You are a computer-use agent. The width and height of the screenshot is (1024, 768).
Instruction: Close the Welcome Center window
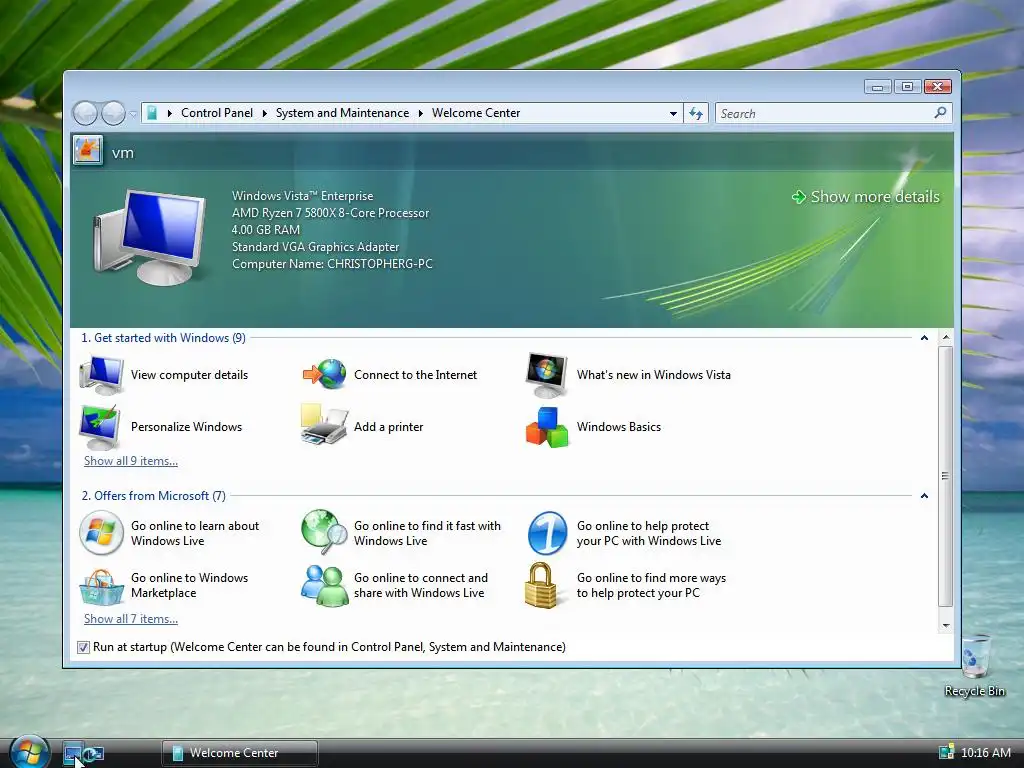click(938, 86)
